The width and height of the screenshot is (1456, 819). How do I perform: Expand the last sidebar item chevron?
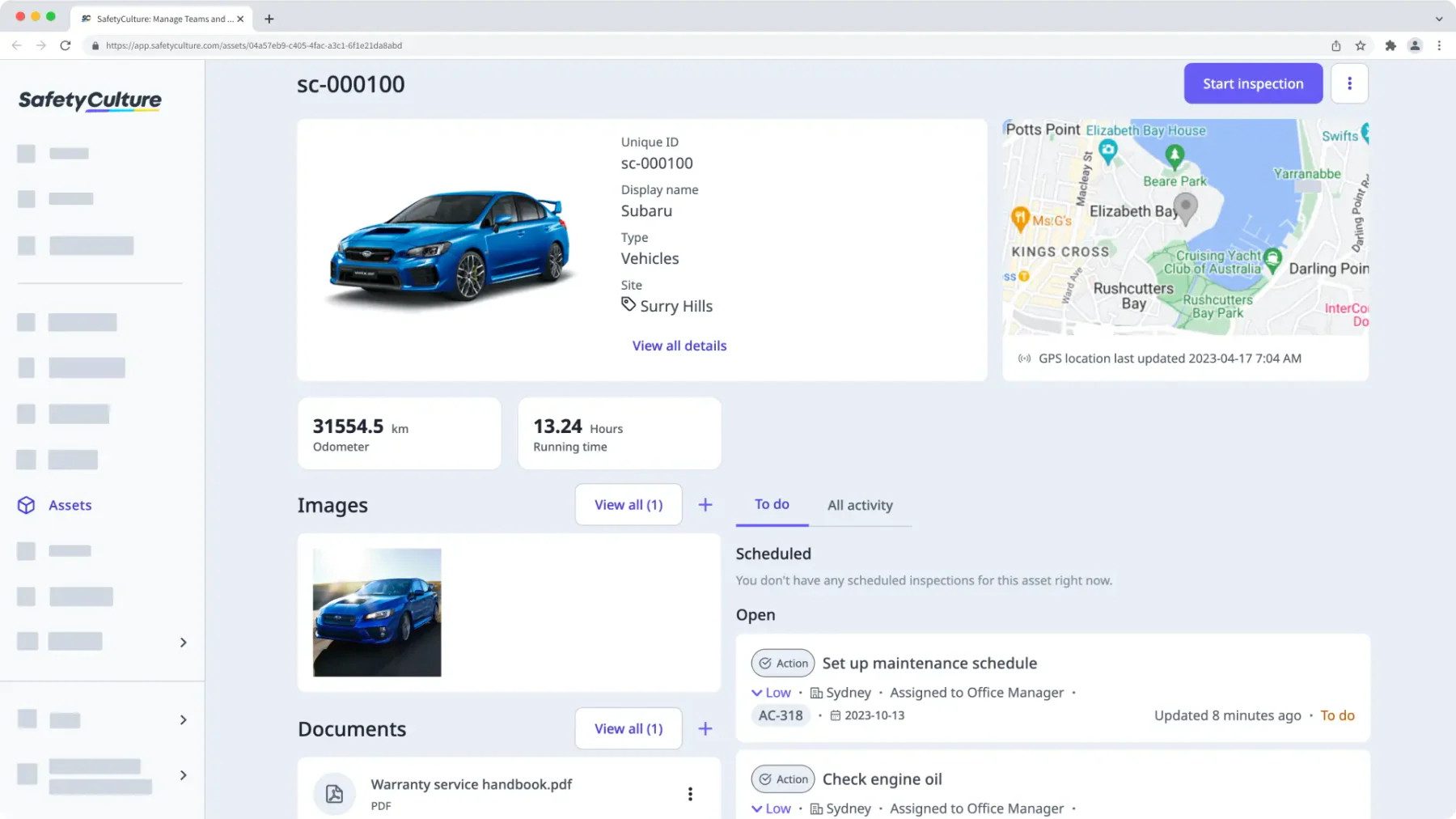point(183,775)
